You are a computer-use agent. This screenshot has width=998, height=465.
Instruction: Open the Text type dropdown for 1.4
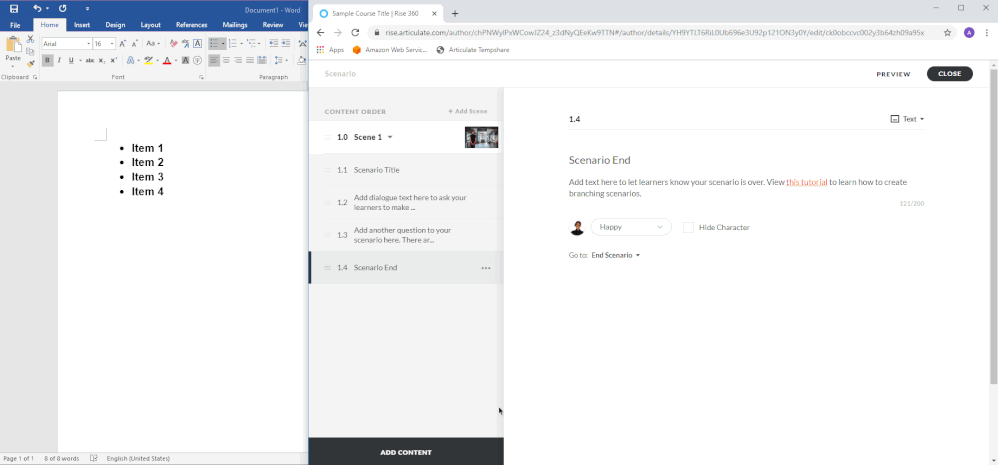pos(907,119)
